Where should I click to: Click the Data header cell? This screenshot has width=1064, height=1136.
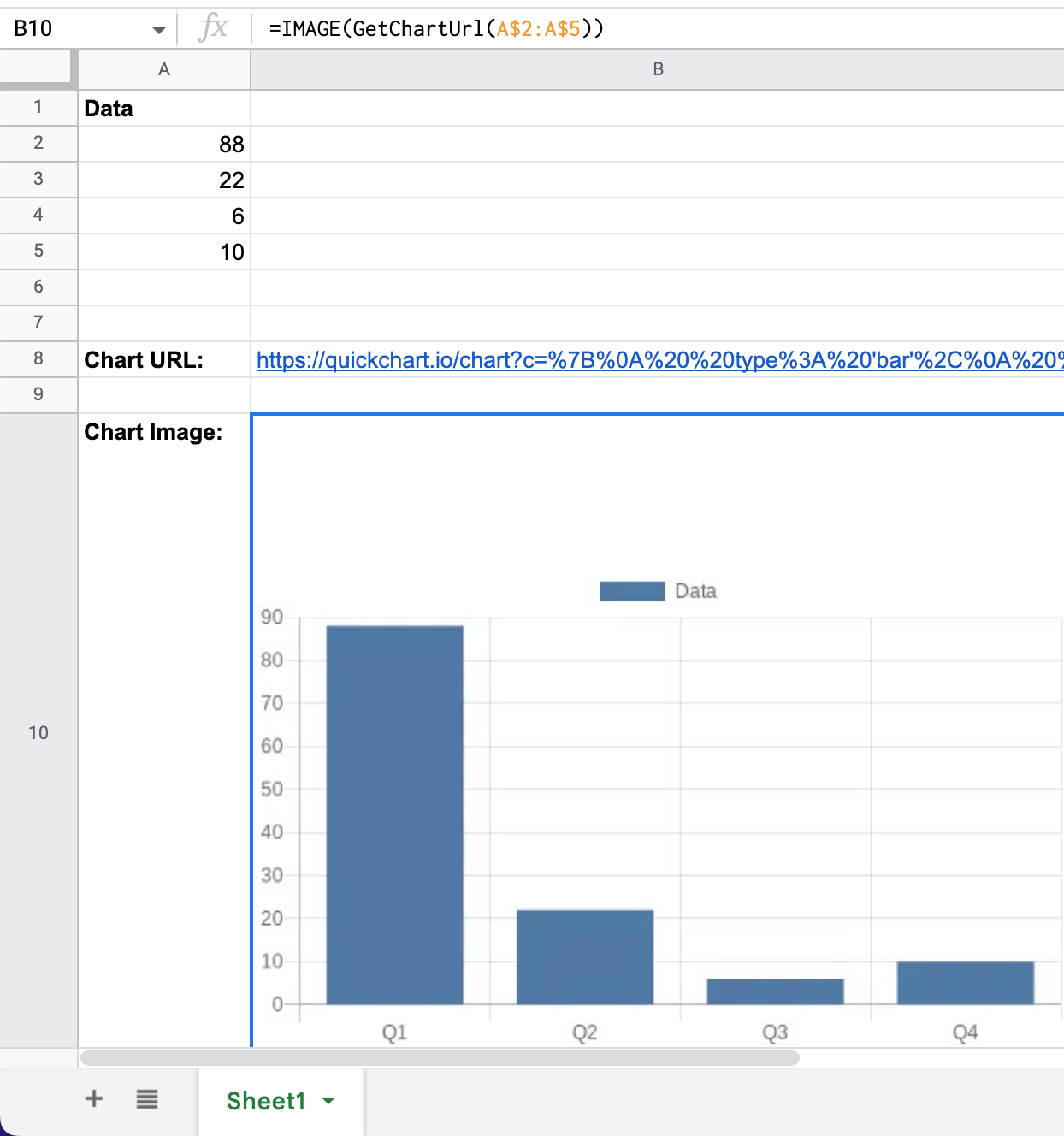[x=164, y=109]
